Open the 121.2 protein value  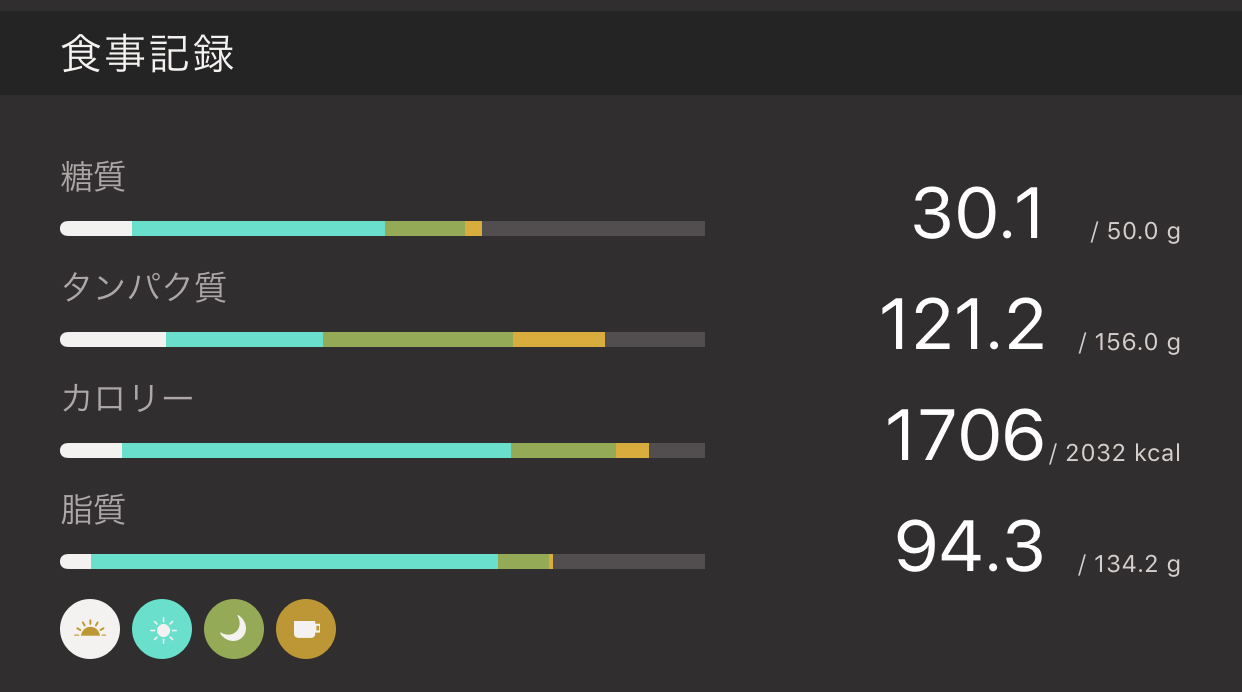click(x=962, y=325)
